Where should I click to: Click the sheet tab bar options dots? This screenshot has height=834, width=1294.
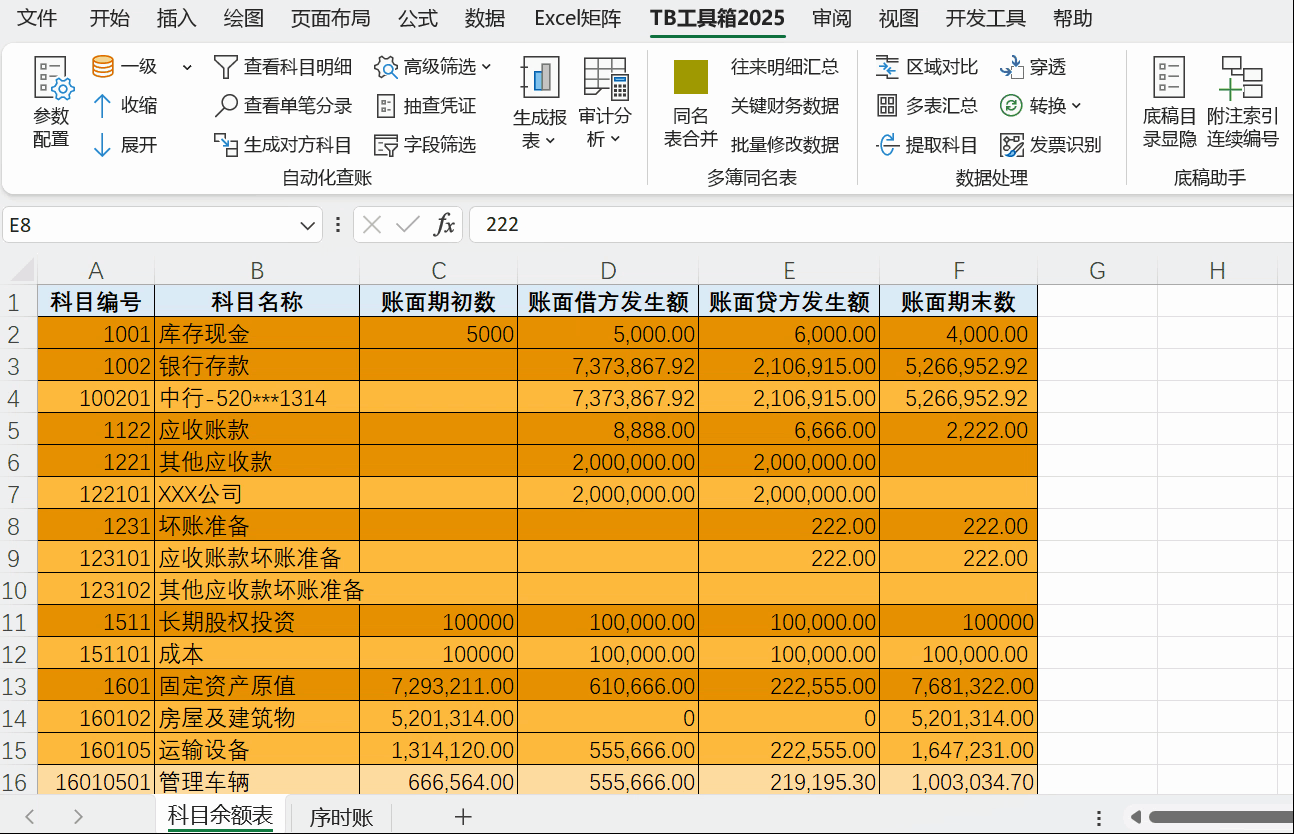(1099, 817)
